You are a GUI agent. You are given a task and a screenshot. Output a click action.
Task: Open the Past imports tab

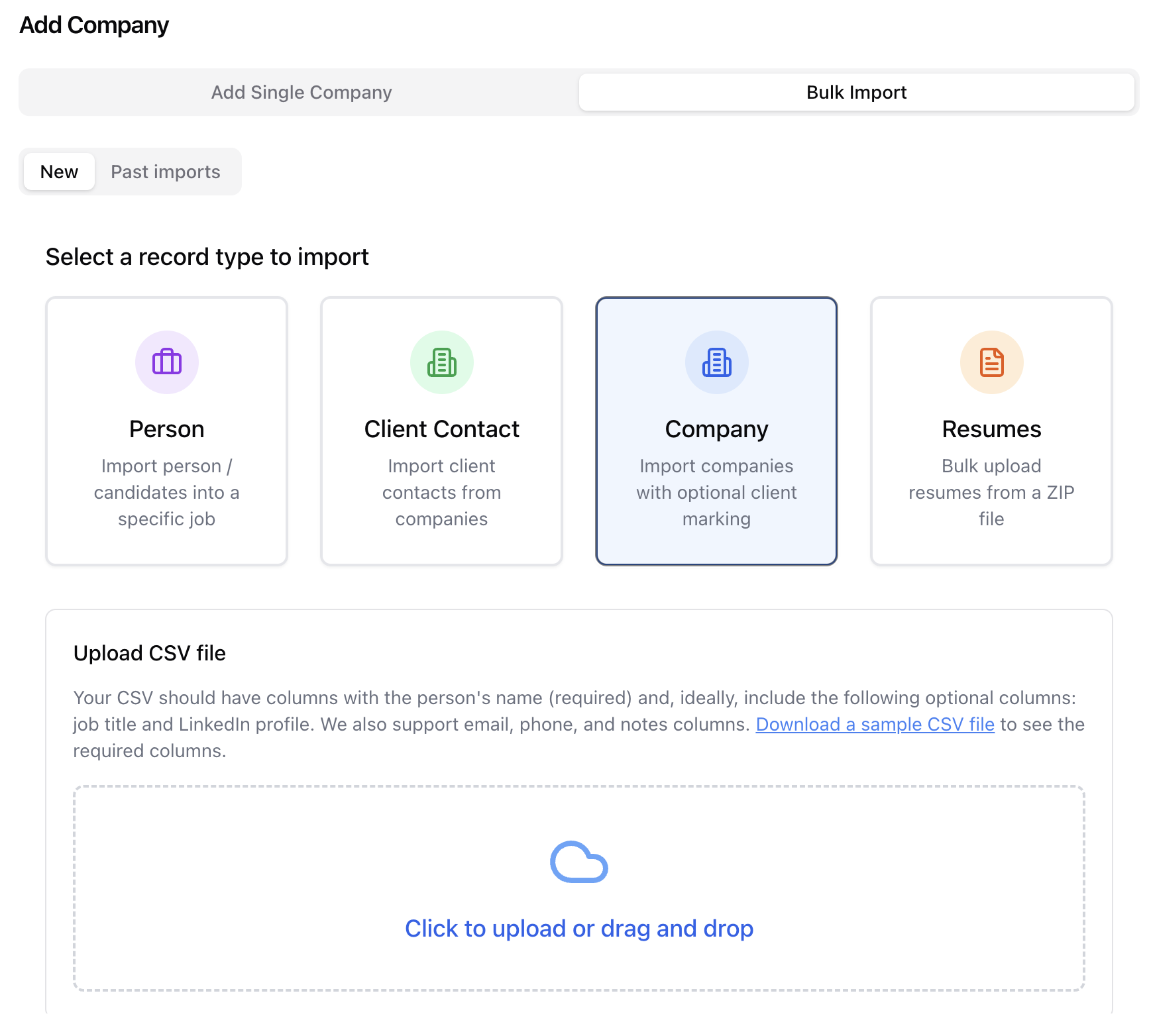[x=166, y=172]
